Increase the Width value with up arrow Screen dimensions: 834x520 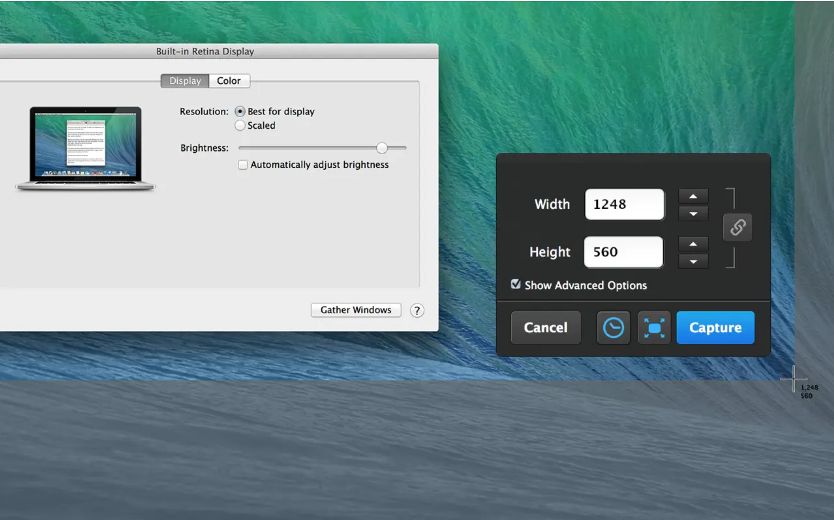pos(693,196)
